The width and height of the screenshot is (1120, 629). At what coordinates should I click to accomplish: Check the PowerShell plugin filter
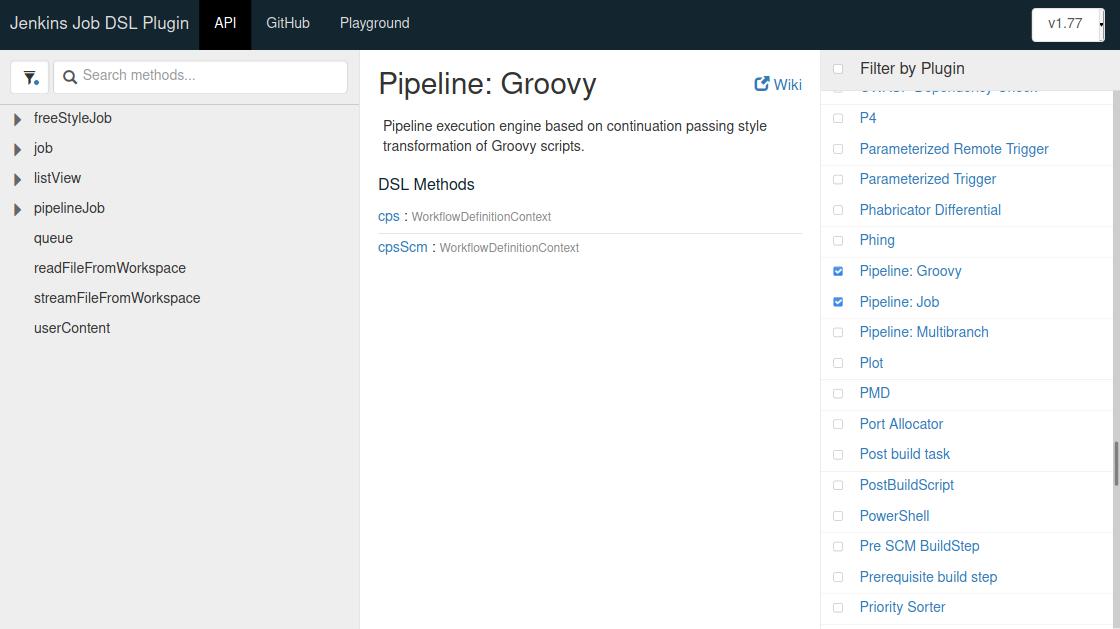(838, 516)
